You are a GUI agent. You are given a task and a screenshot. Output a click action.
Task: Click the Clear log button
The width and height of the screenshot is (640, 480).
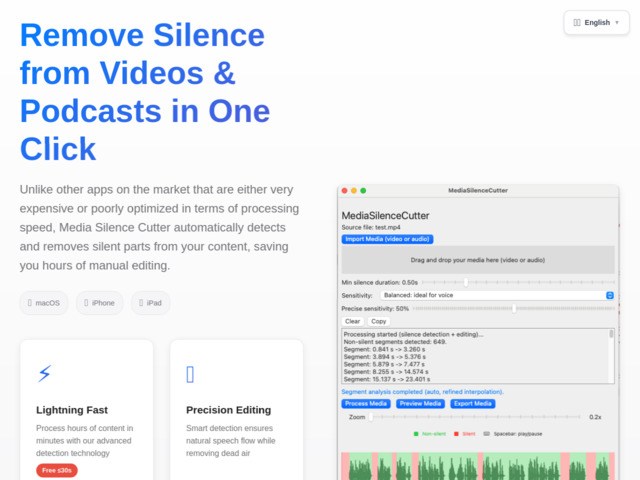tap(353, 321)
